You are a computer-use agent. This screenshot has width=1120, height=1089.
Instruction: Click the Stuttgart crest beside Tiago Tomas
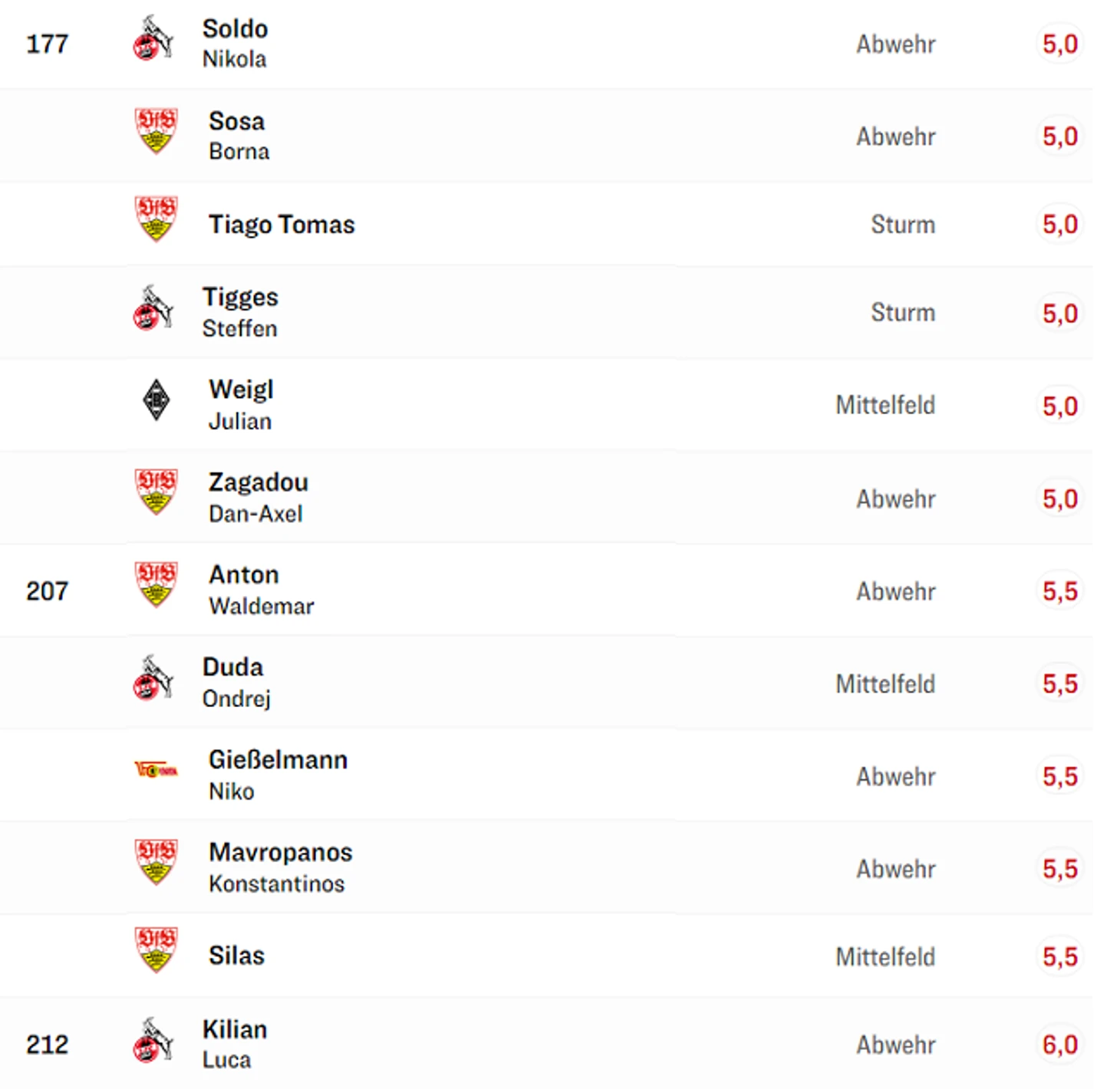tap(156, 219)
